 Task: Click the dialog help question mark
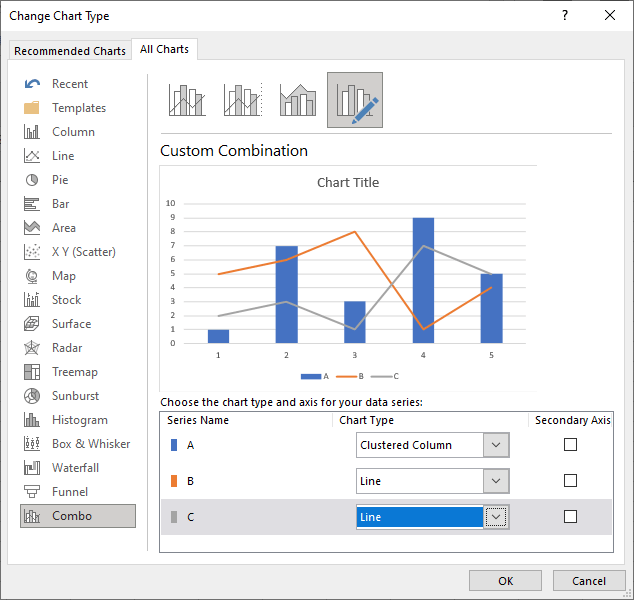click(x=565, y=15)
